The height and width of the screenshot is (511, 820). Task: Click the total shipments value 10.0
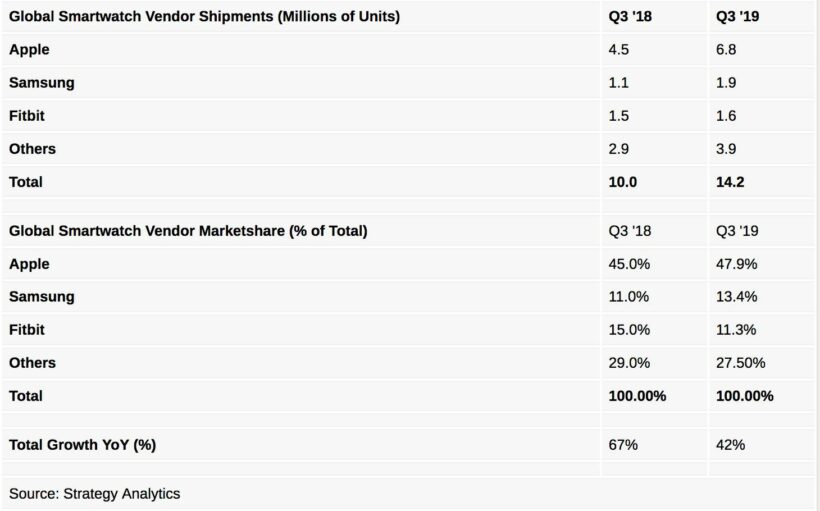(623, 182)
